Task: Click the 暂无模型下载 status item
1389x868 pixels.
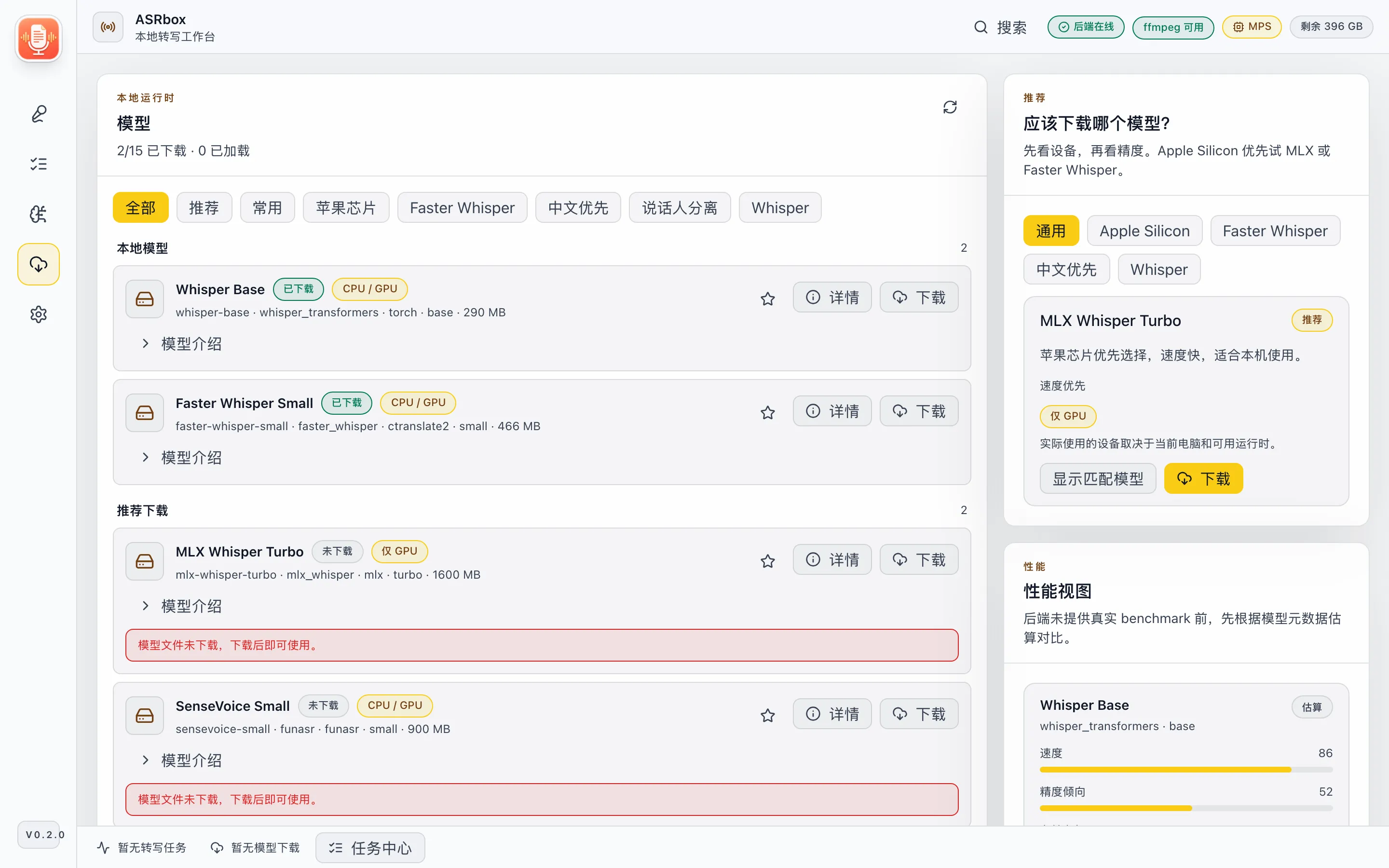Action: 256,847
